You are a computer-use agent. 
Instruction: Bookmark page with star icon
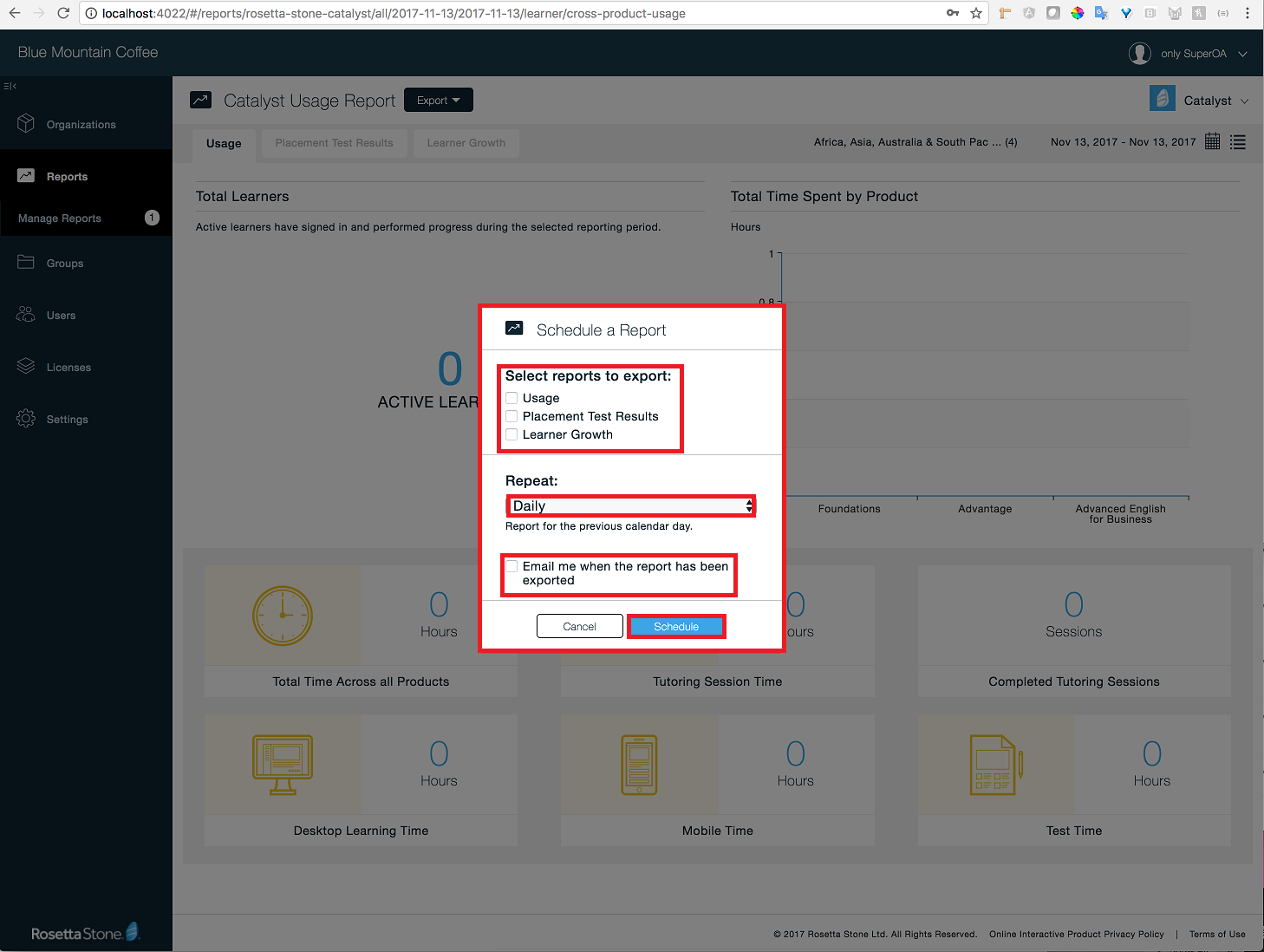(976, 13)
